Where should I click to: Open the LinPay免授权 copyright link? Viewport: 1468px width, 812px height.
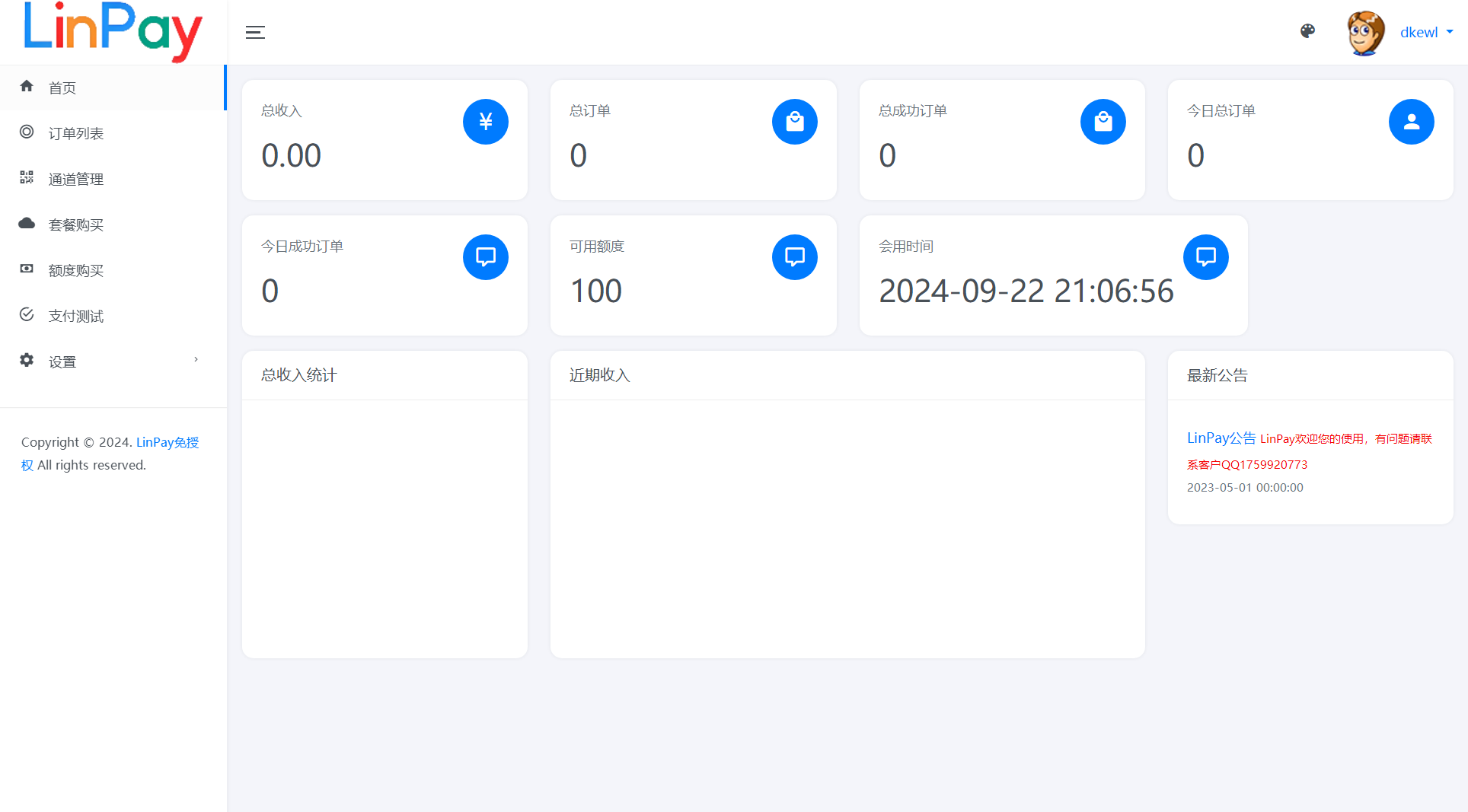point(167,441)
